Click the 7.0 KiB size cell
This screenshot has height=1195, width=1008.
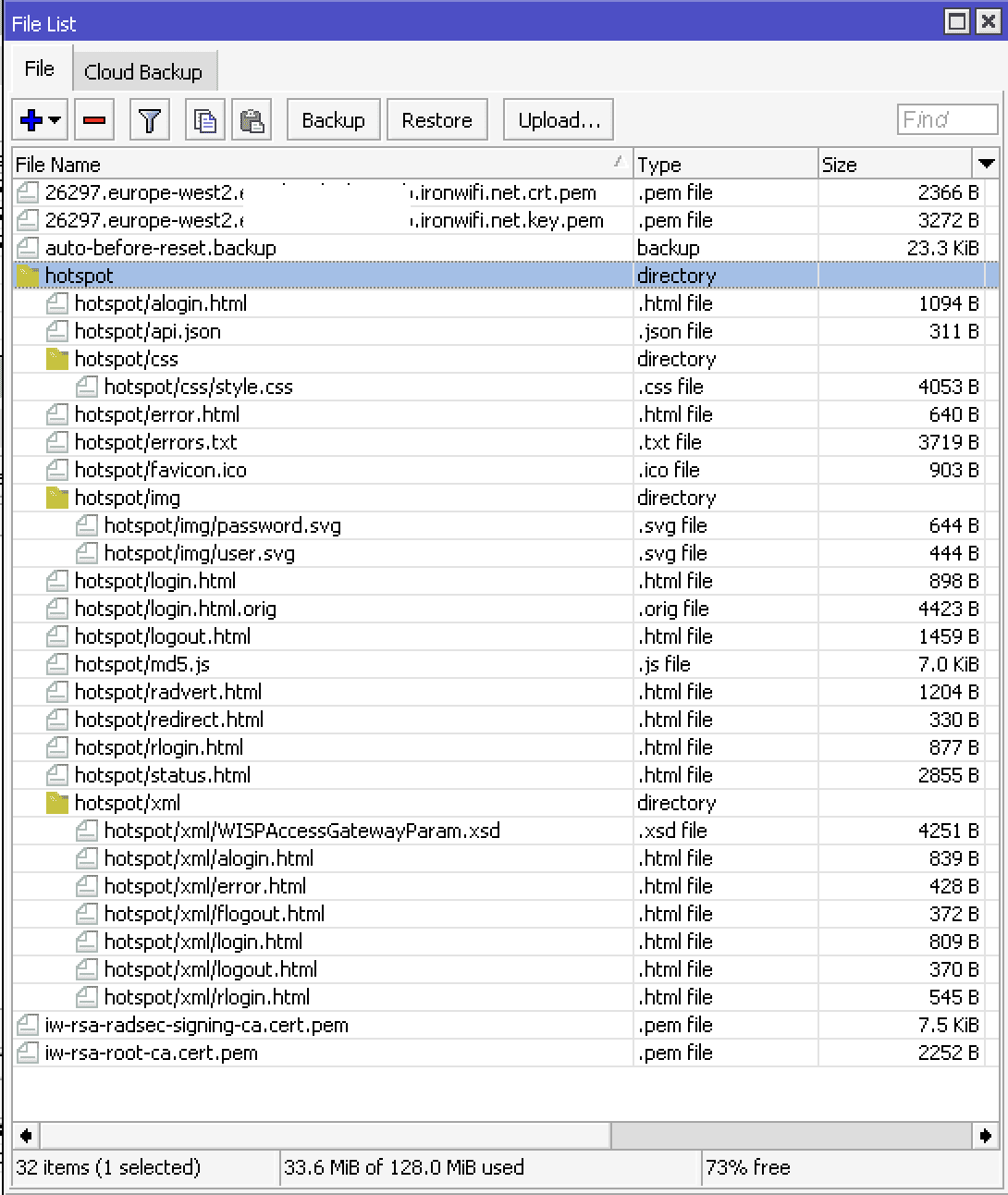[x=948, y=664]
